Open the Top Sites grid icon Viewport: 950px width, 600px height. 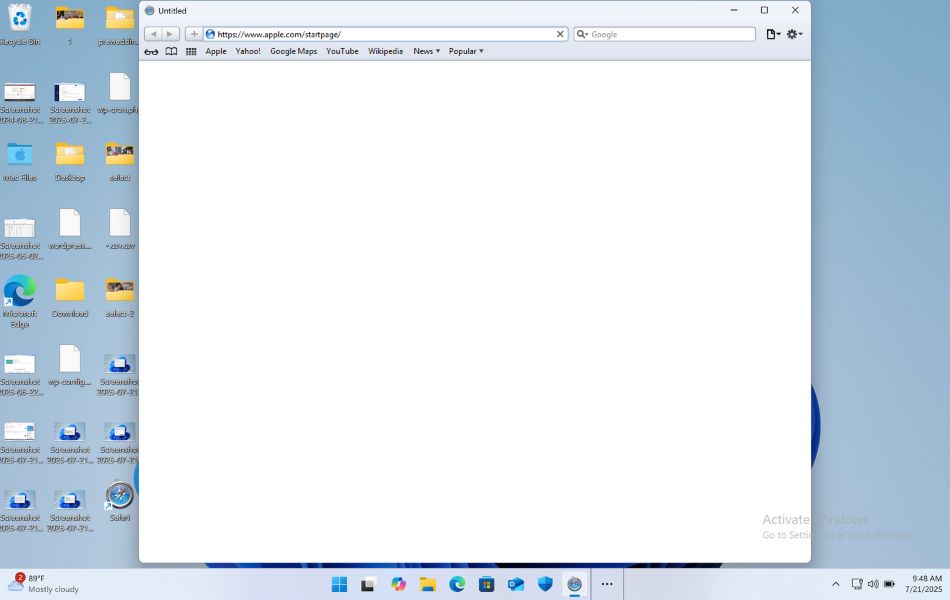pyautogui.click(x=191, y=51)
